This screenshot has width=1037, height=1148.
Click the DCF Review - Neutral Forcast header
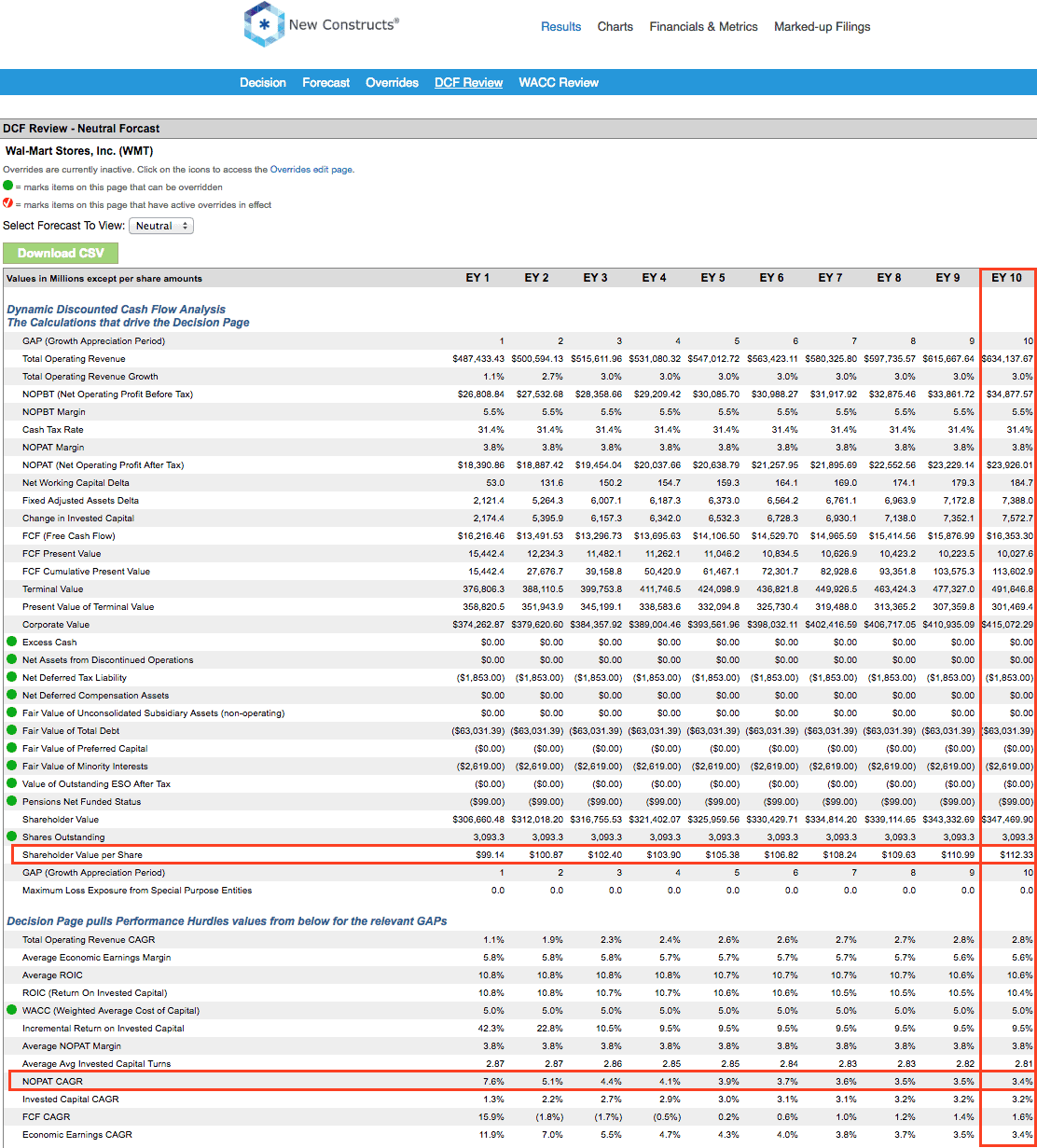click(x=81, y=129)
